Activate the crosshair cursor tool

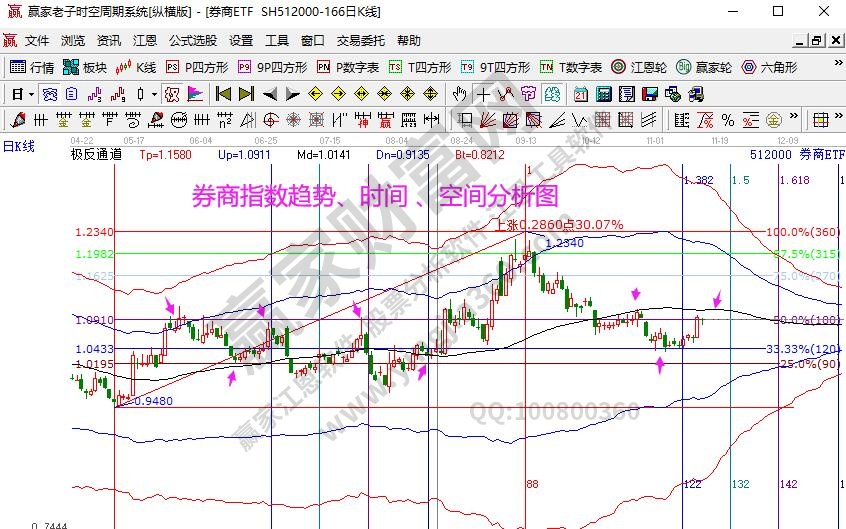[483, 94]
